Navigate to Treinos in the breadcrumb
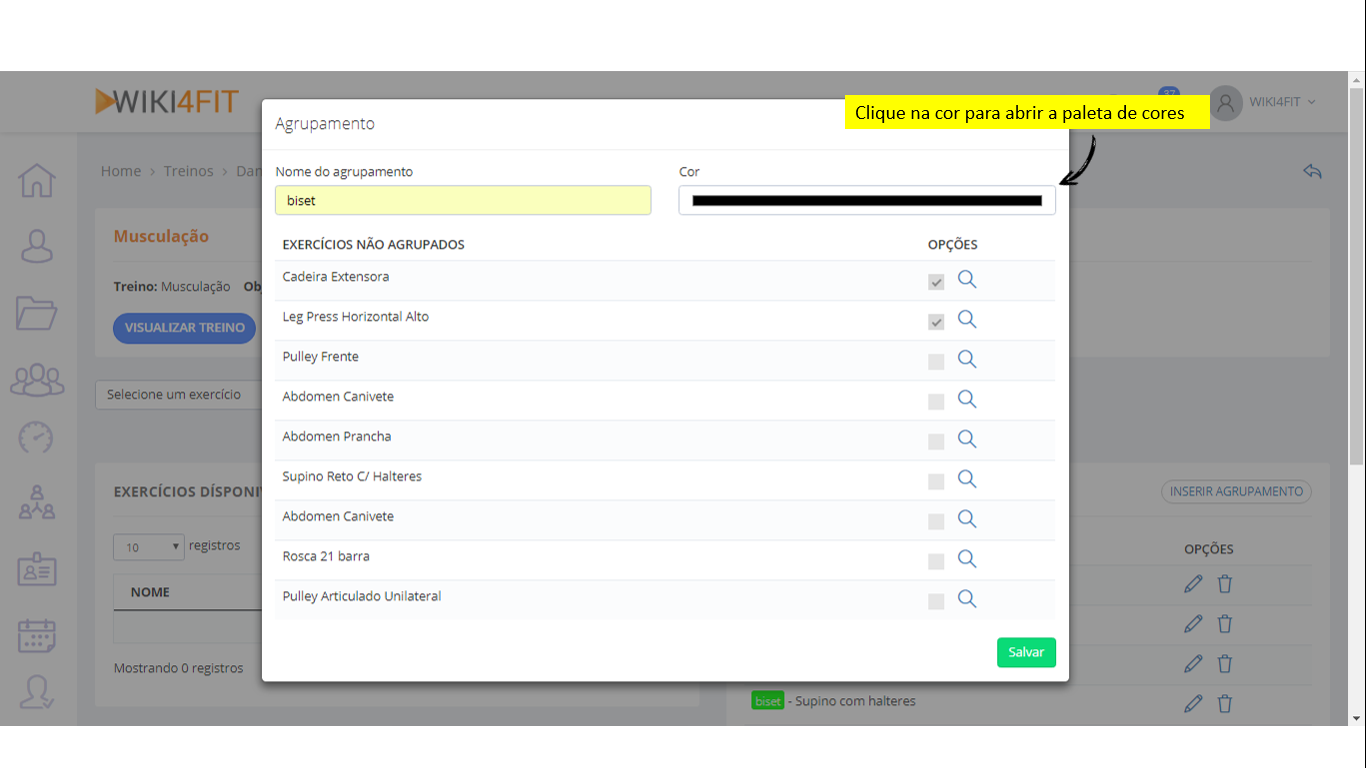This screenshot has height=768, width=1366. click(x=188, y=172)
